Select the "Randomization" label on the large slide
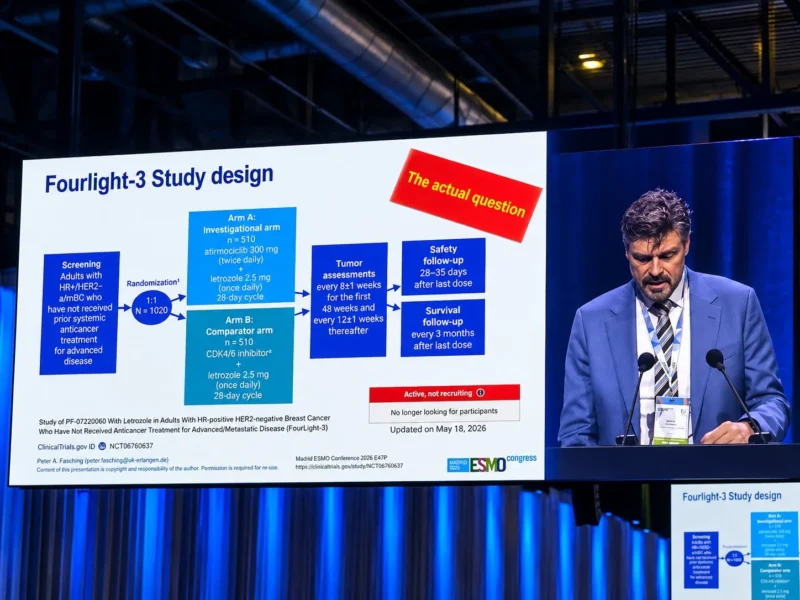 pos(152,283)
